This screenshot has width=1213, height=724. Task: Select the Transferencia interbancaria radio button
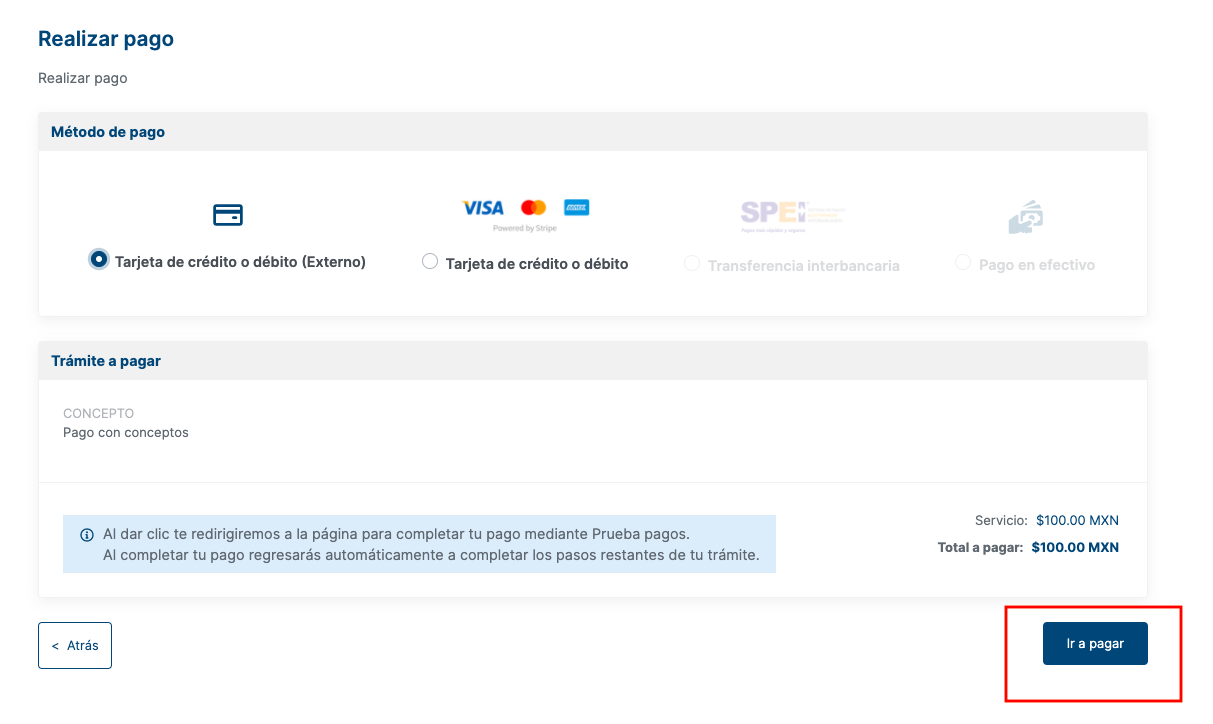[691, 263]
